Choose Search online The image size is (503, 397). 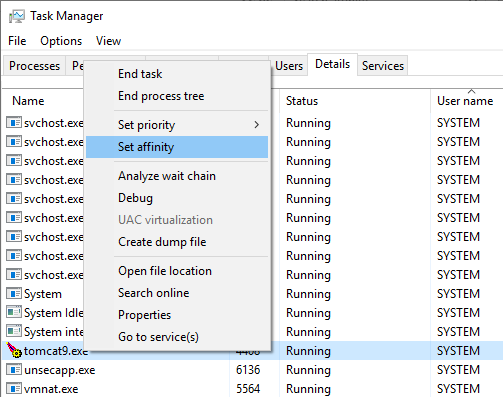pos(177,293)
